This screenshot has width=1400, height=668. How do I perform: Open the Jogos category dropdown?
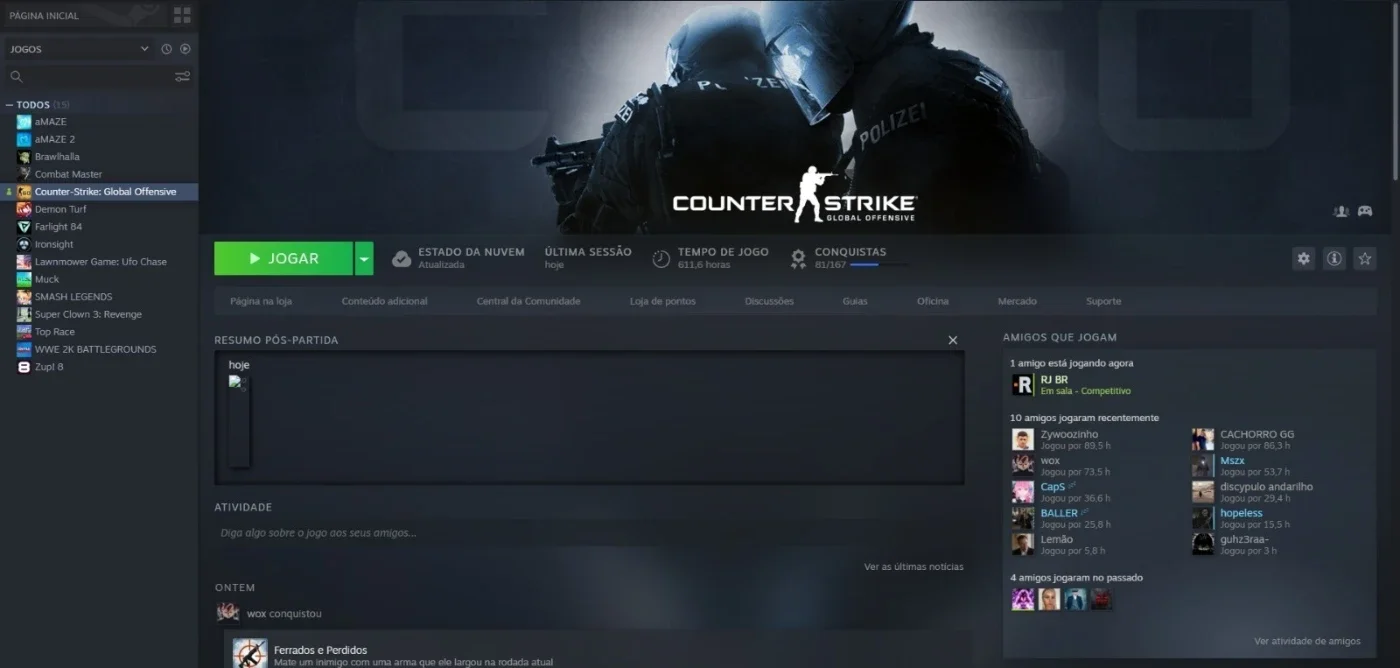78,49
